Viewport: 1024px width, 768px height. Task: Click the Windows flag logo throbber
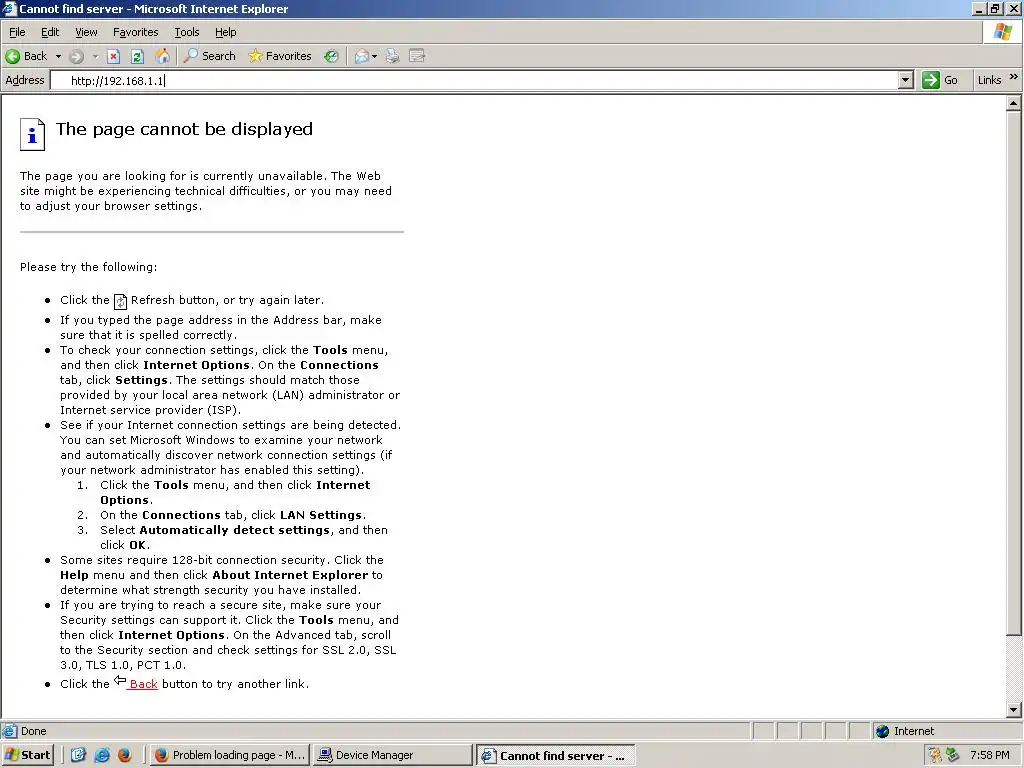pyautogui.click(x=1002, y=32)
